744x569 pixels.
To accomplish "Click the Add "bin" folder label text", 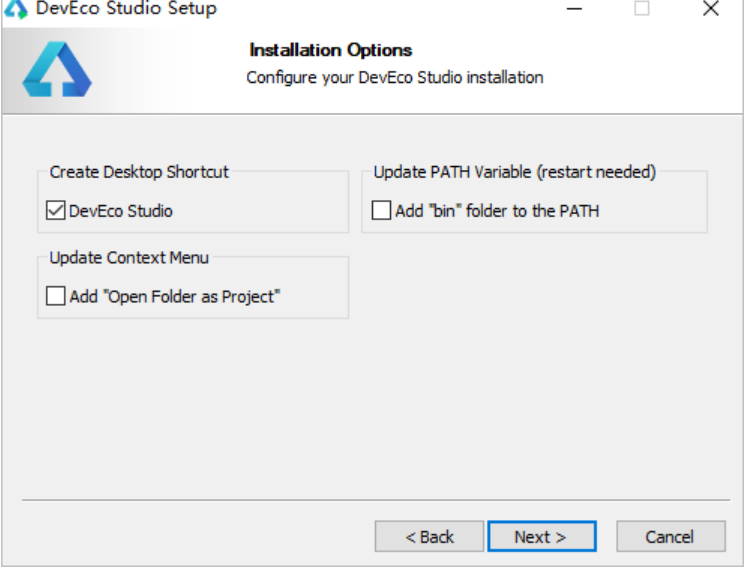I will click(x=497, y=211).
